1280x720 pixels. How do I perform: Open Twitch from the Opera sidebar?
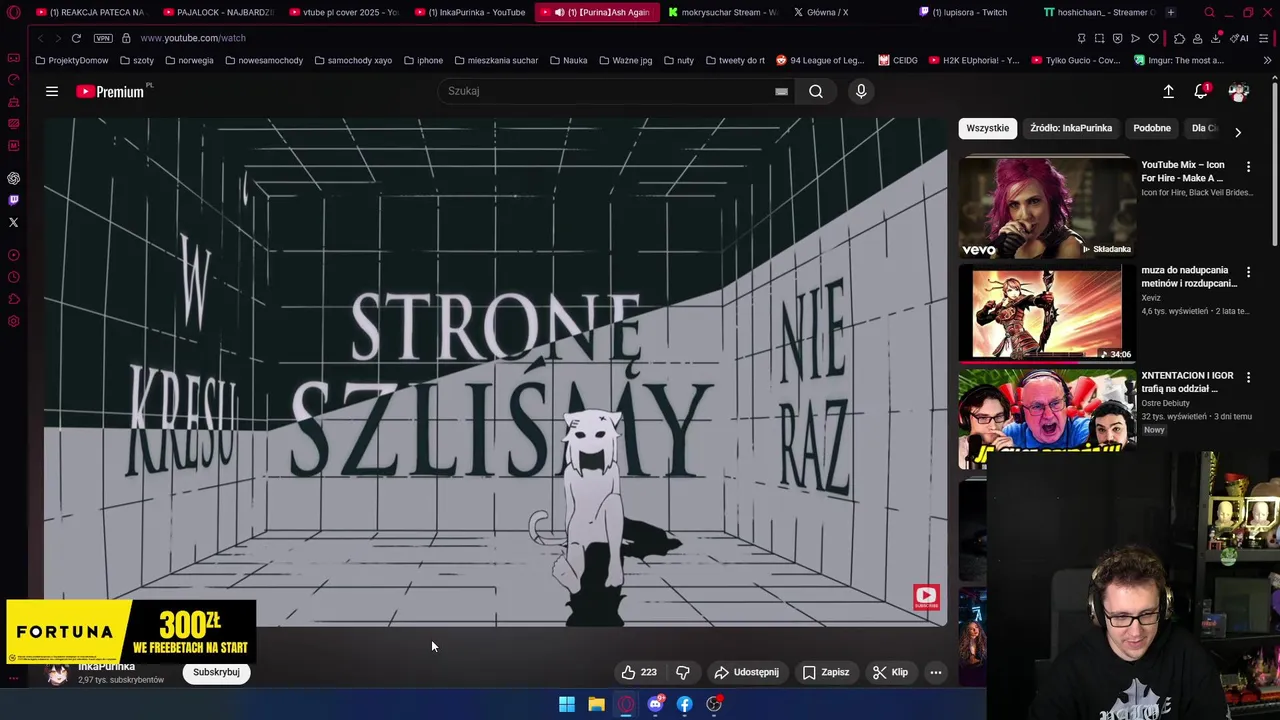pyautogui.click(x=13, y=200)
